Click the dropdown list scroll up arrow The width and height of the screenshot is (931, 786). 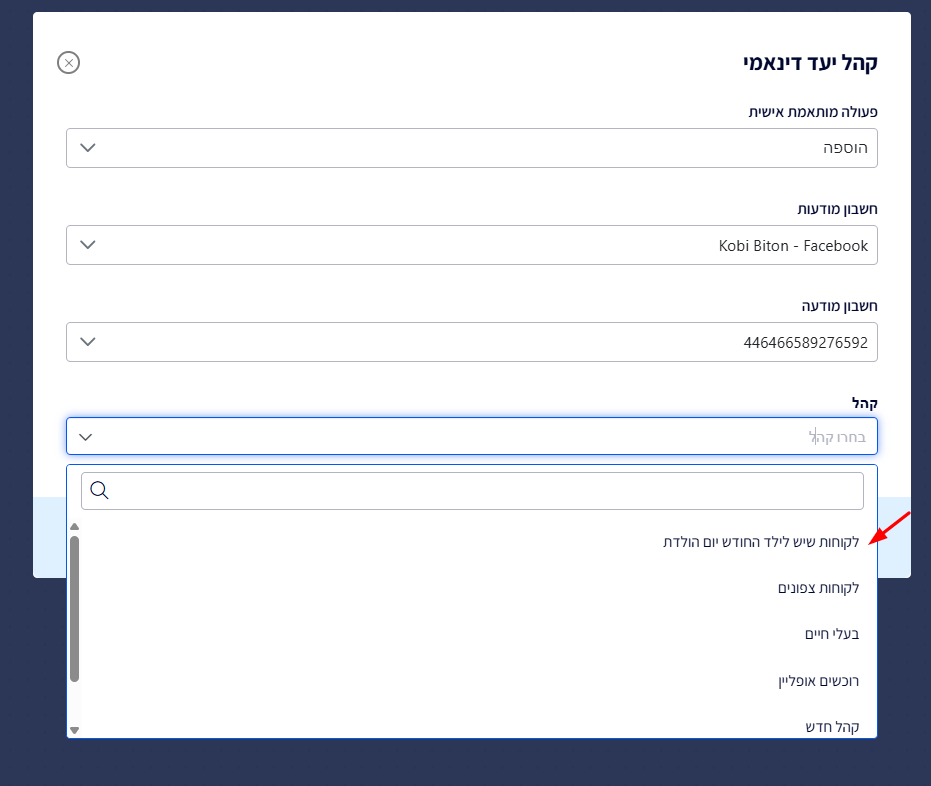pos(74,527)
